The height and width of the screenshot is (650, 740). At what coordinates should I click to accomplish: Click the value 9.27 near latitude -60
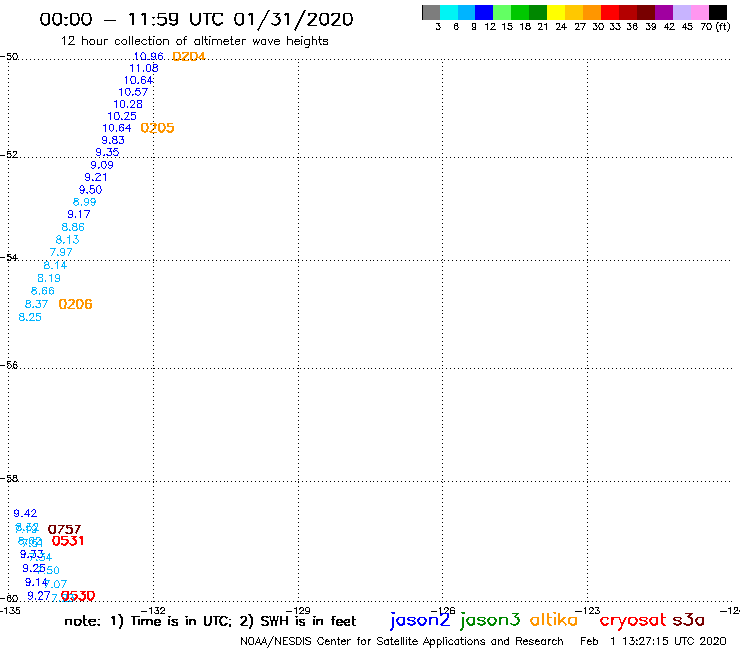[x=39, y=596]
